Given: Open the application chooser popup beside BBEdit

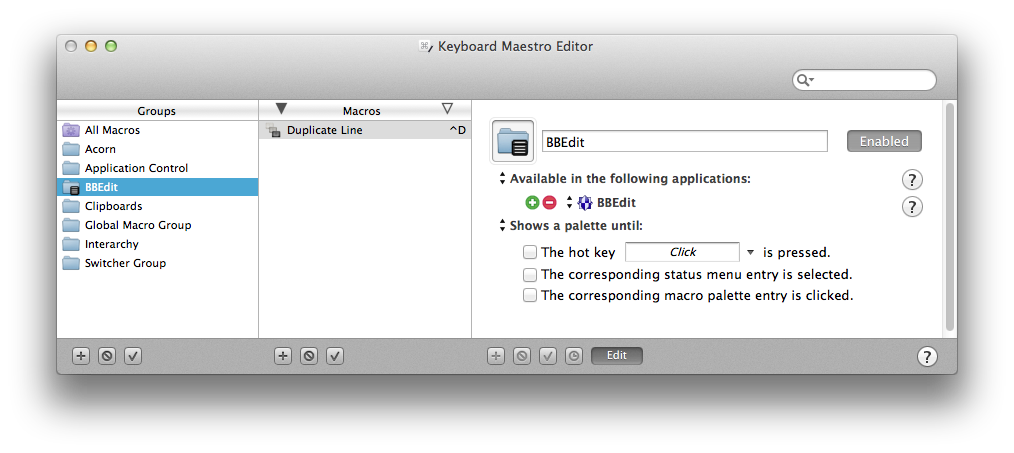Looking at the screenshot, I should [x=569, y=203].
